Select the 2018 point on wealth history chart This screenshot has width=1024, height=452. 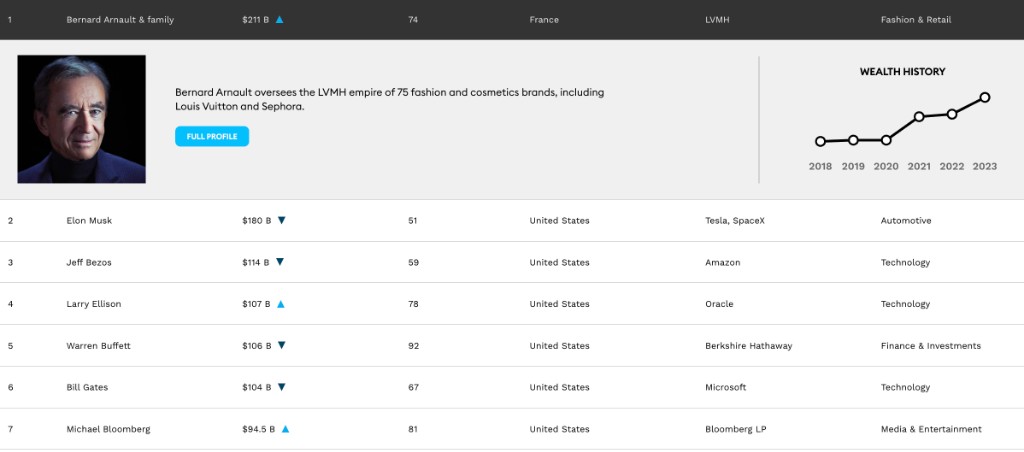pos(820,142)
